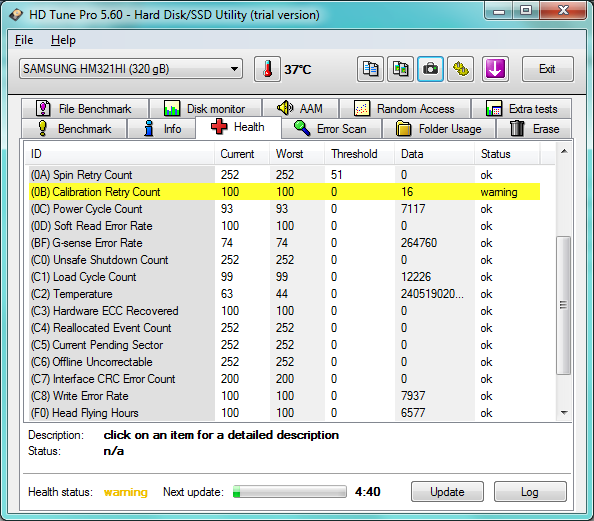Switch to the File Benchmark tab

(85, 109)
